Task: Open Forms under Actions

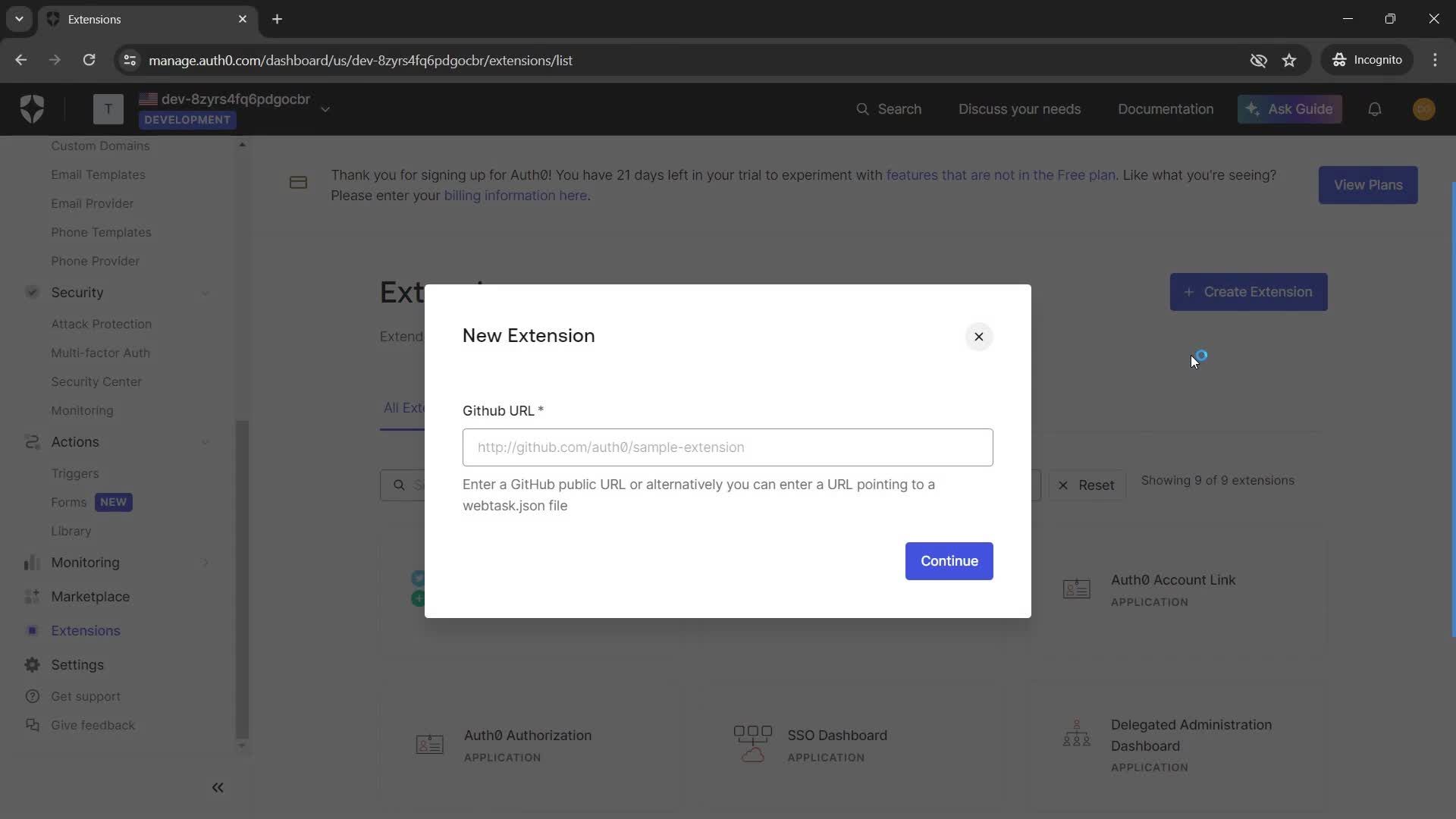Action: point(68,502)
